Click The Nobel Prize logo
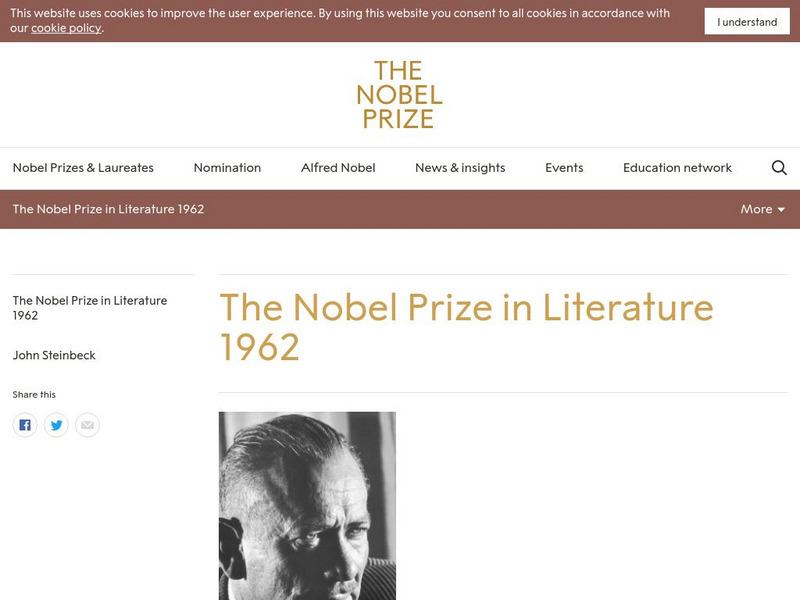Viewport: 800px width, 600px height. [x=400, y=95]
